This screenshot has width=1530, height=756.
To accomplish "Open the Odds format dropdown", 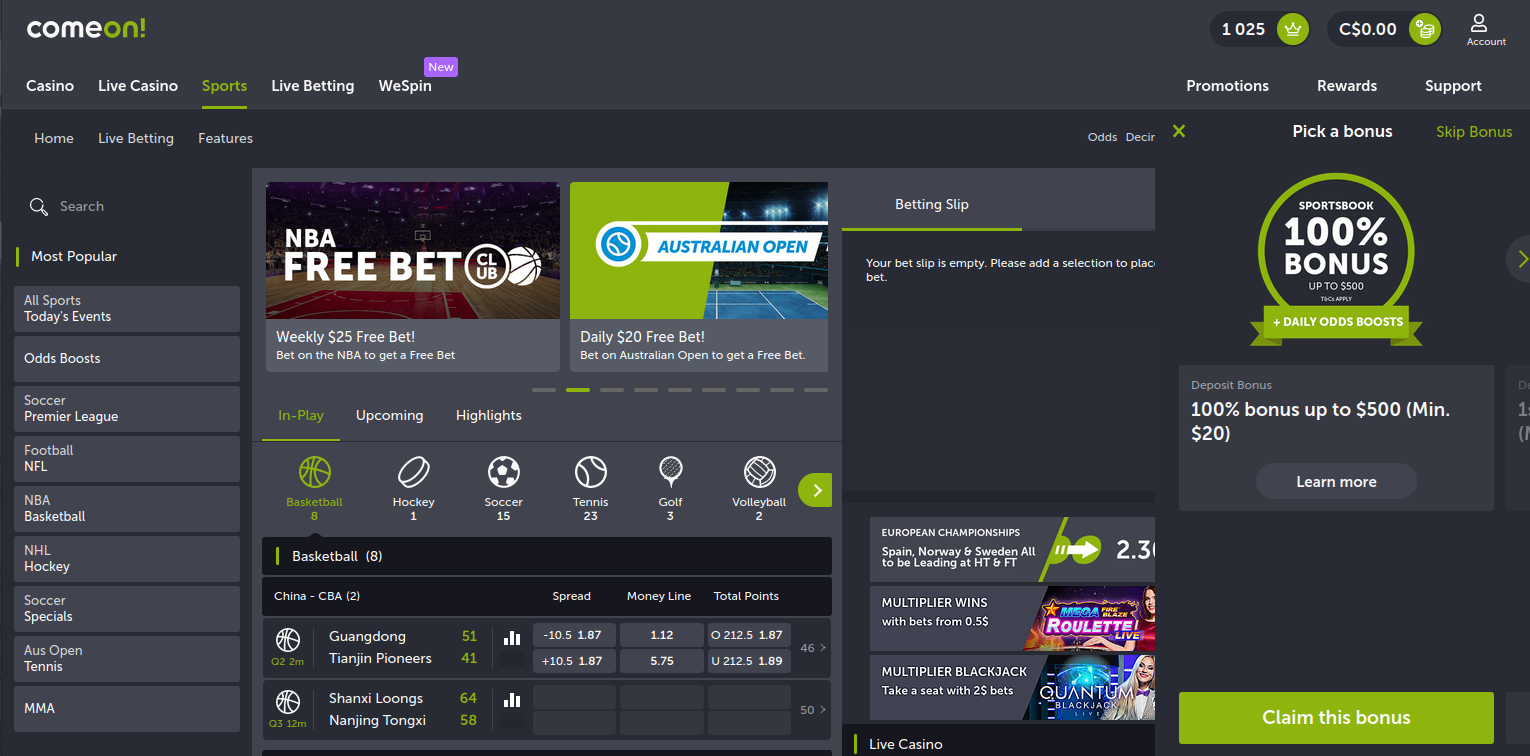I will (x=1121, y=138).
